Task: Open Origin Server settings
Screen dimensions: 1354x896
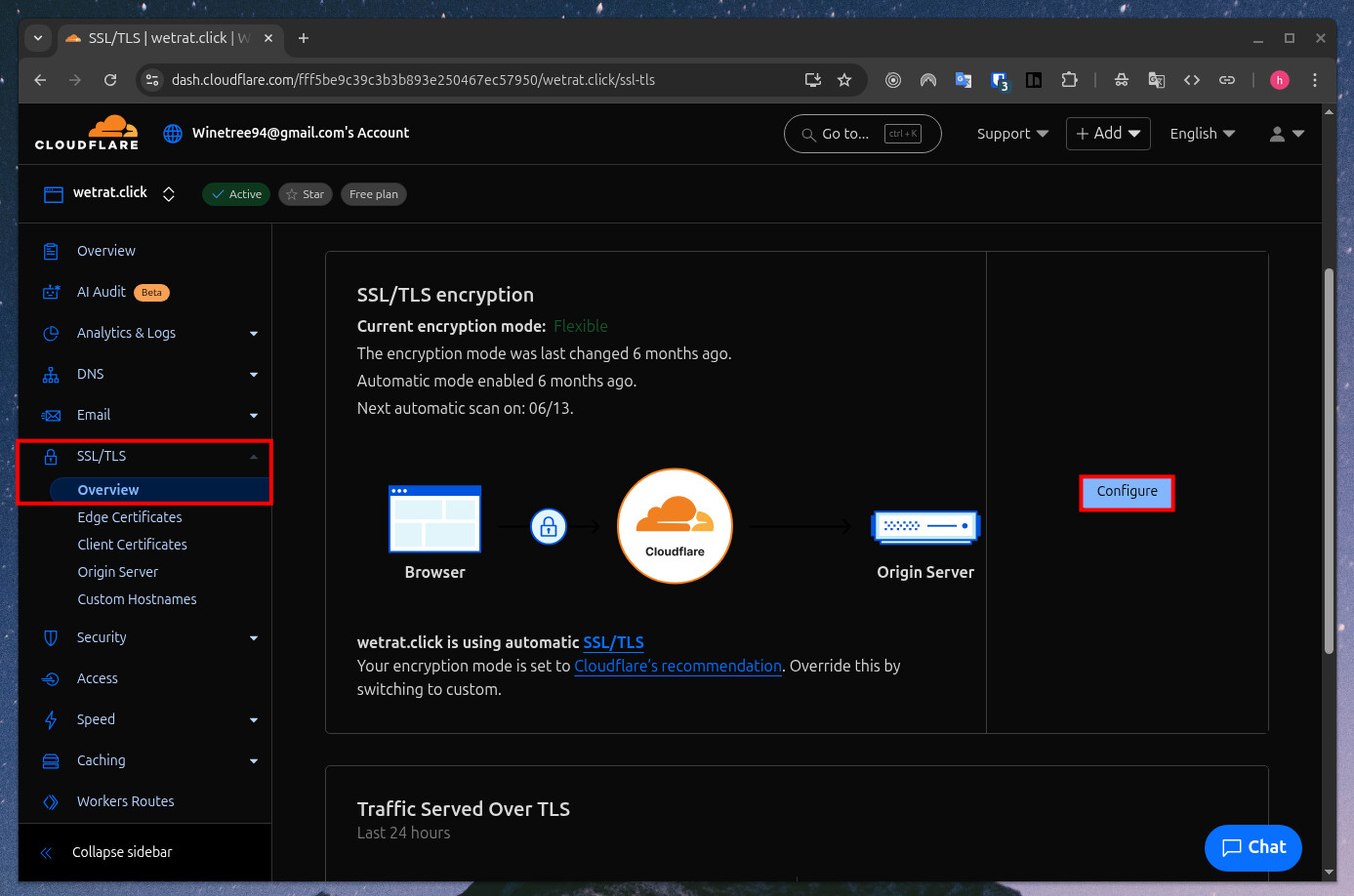Action: 118,572
